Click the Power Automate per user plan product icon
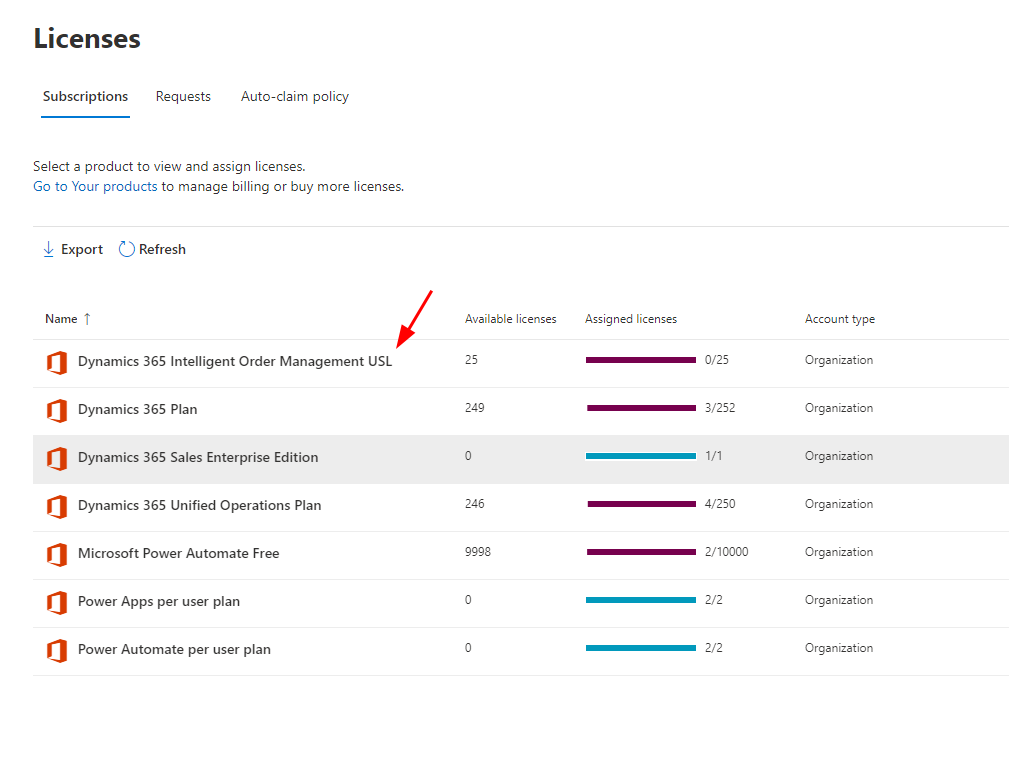This screenshot has width=1009, height=757. pos(57,650)
